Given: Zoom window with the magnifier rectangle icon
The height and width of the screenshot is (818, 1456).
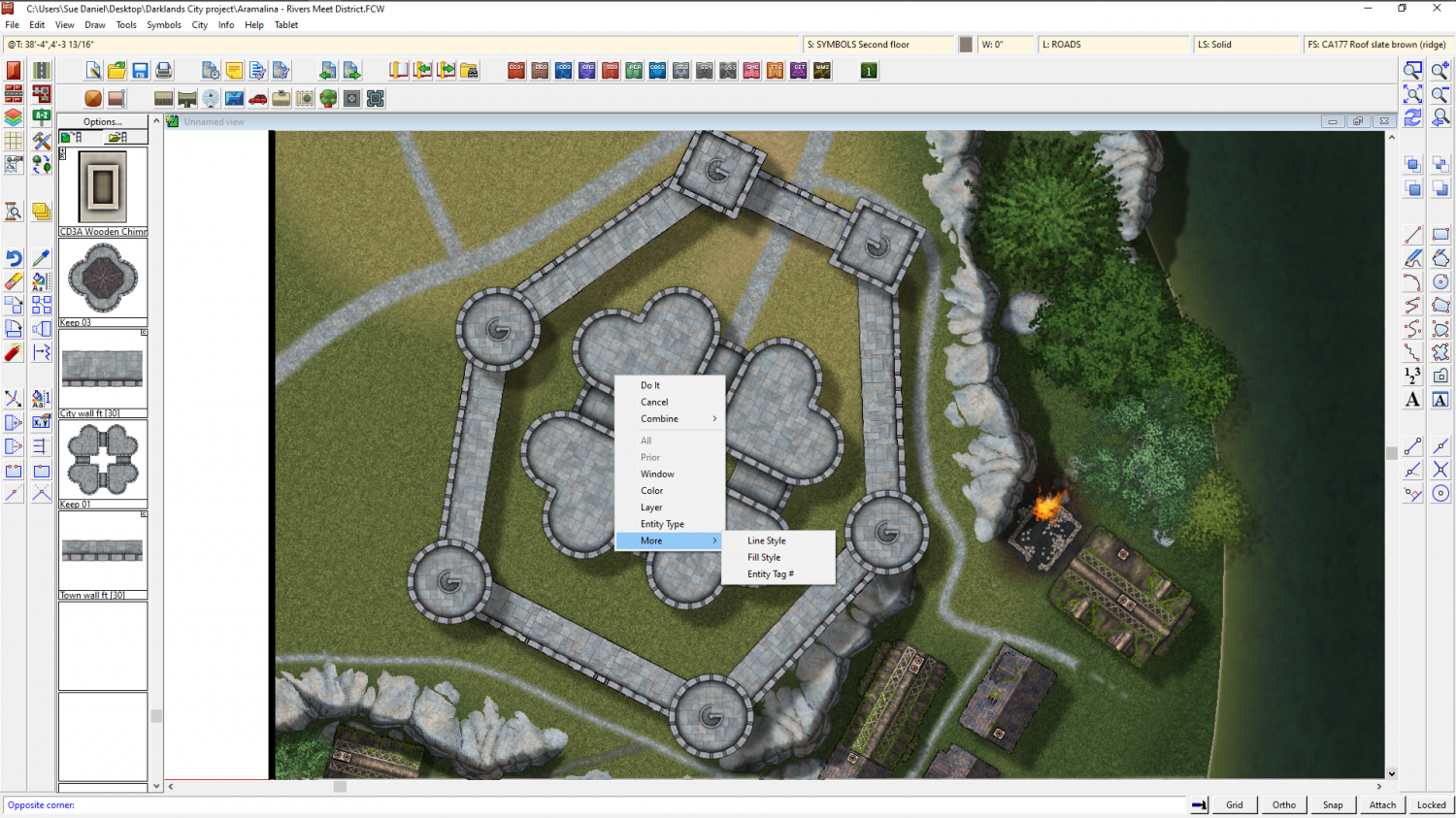Looking at the screenshot, I should (1412, 70).
